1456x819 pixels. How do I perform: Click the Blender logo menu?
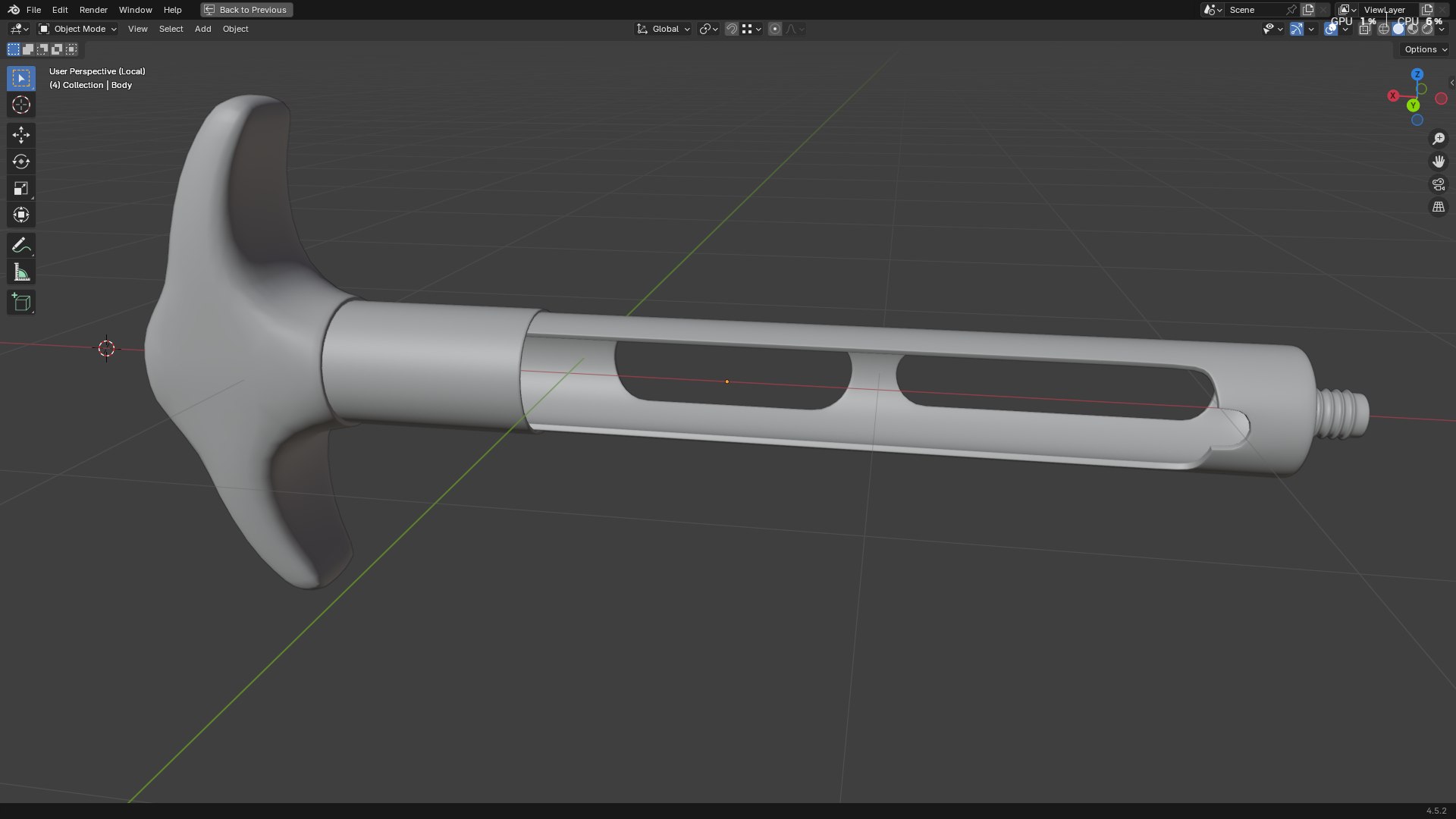click(x=13, y=10)
